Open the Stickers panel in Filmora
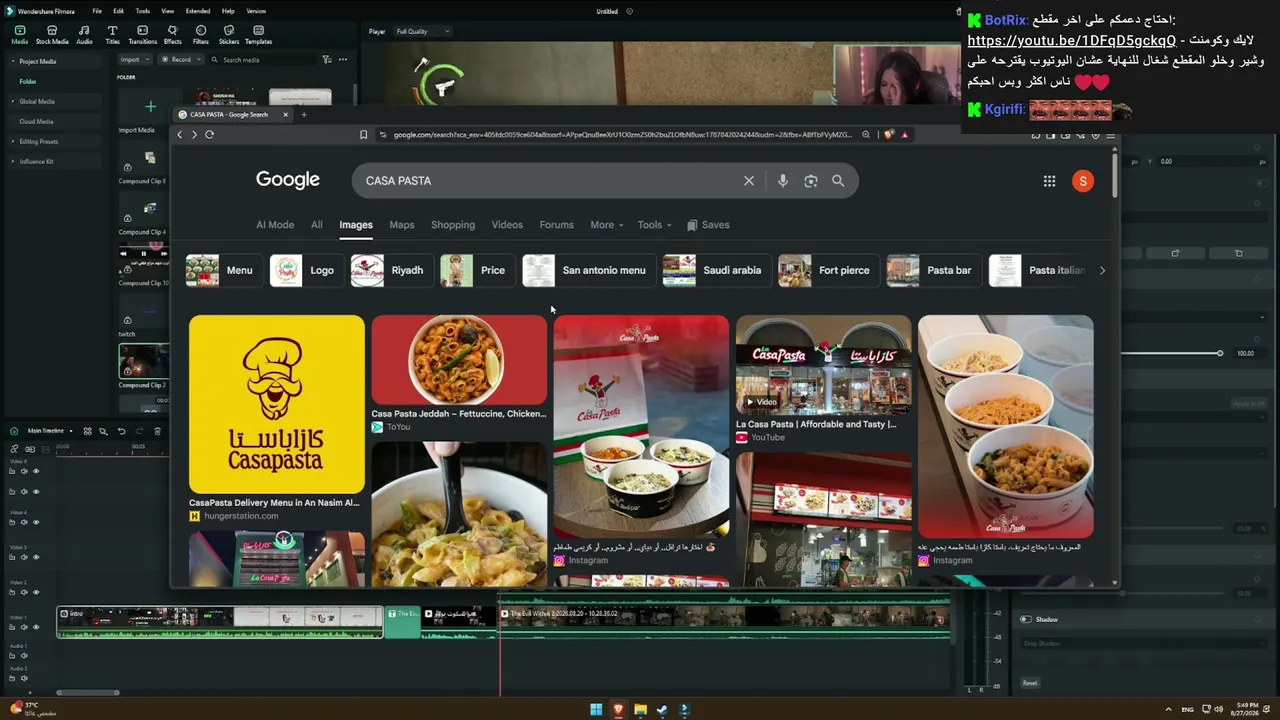 click(229, 35)
